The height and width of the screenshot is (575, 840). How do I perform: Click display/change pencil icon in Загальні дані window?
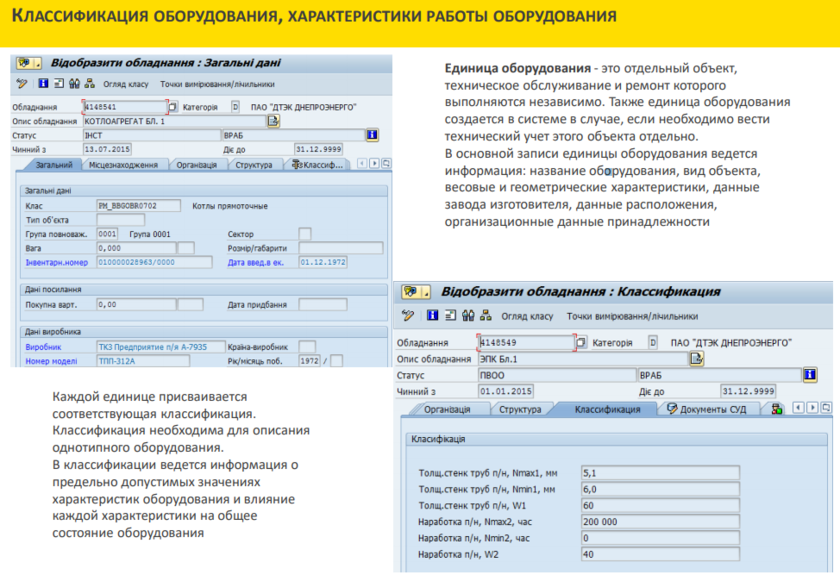click(19, 84)
